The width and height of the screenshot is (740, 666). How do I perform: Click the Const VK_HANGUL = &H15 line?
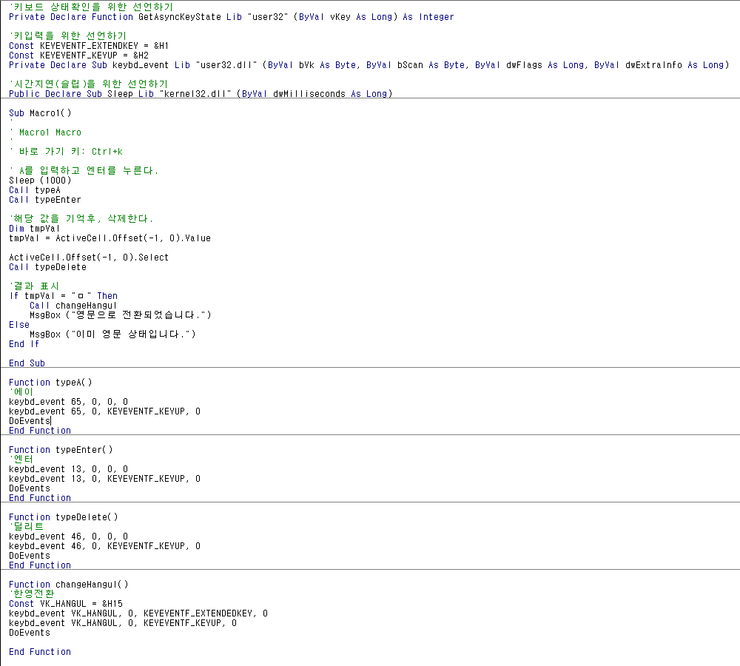click(66, 604)
